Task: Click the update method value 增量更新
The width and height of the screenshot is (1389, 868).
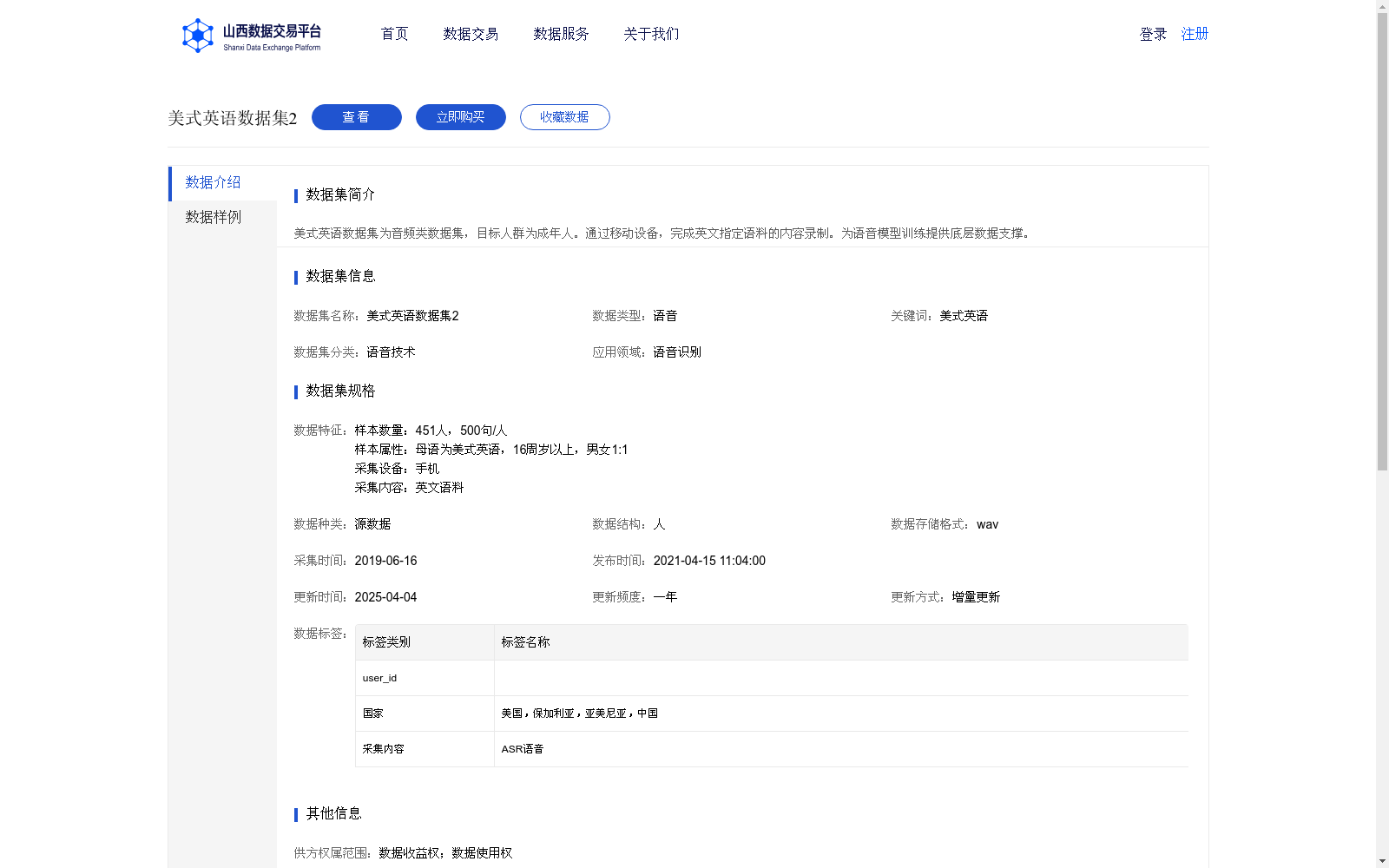Action: click(976, 597)
